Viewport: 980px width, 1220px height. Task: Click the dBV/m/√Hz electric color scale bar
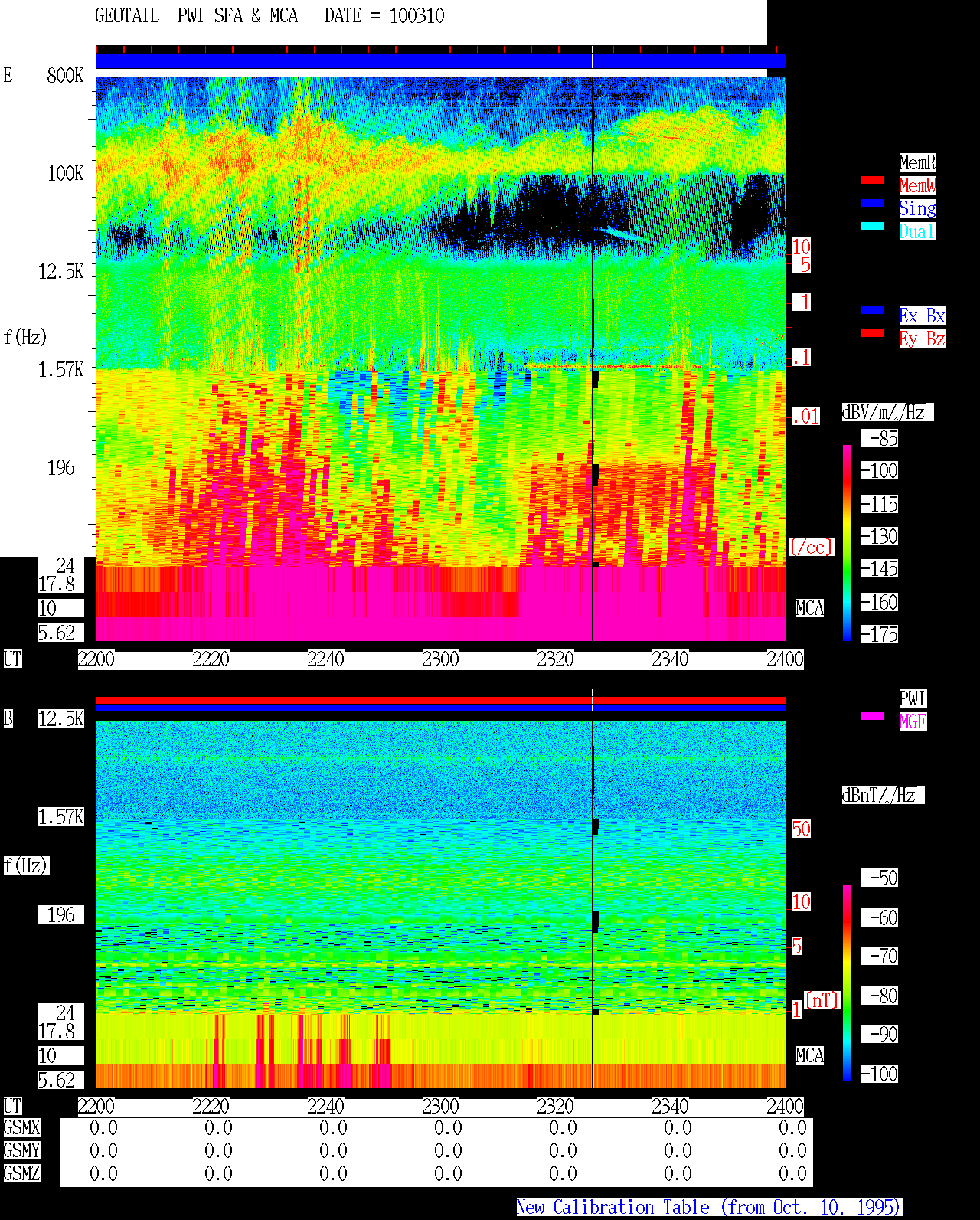tap(847, 542)
